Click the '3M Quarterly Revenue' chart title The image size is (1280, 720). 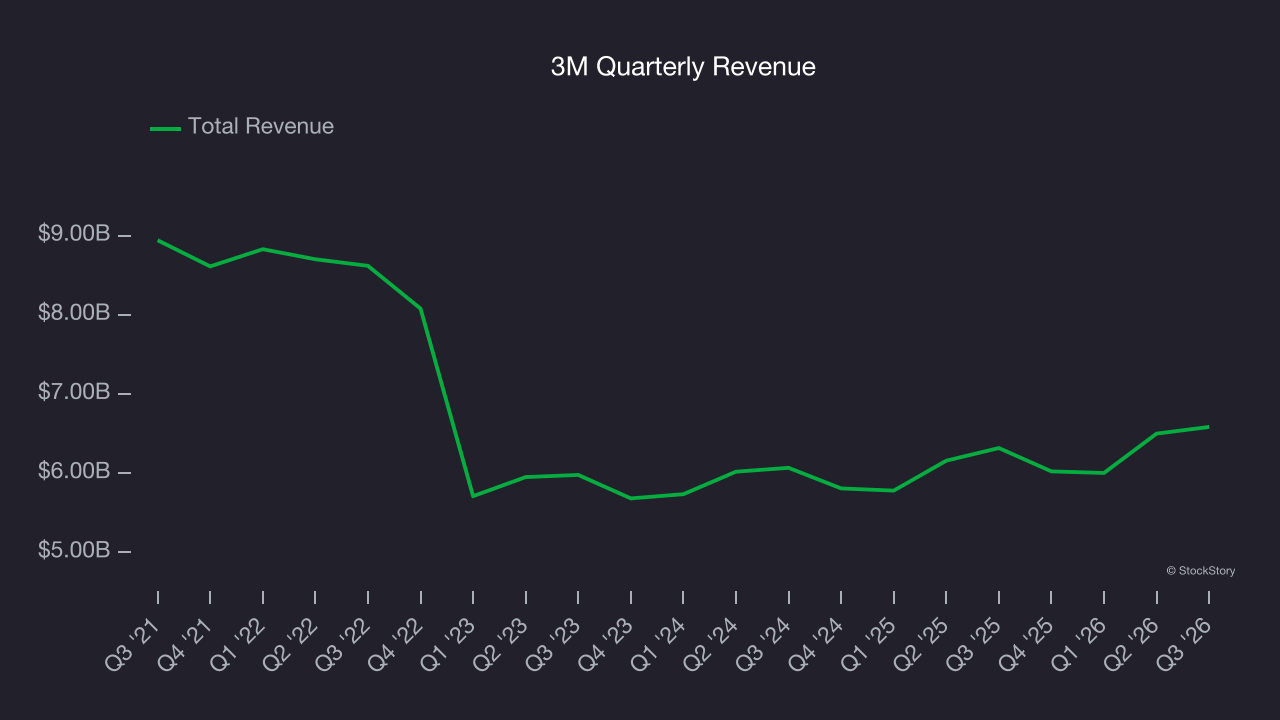(683, 67)
